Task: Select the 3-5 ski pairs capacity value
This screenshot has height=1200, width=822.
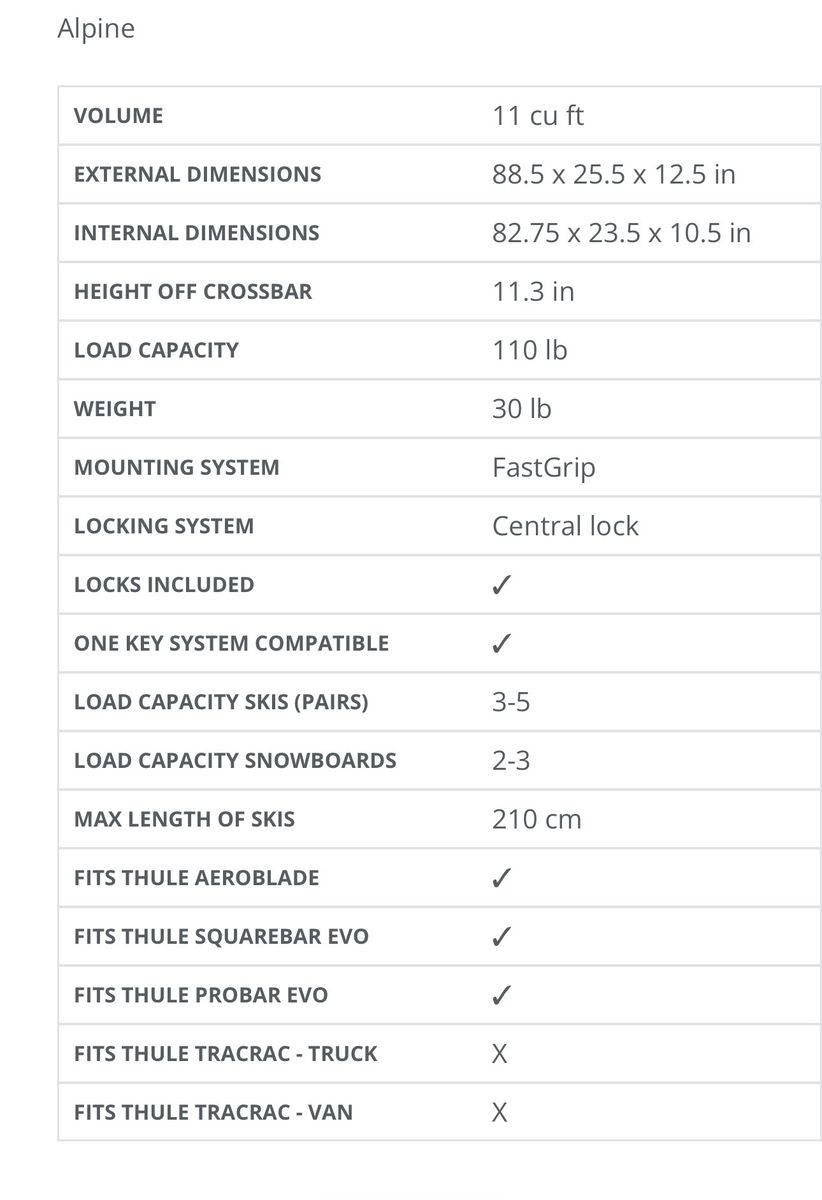Action: click(511, 702)
